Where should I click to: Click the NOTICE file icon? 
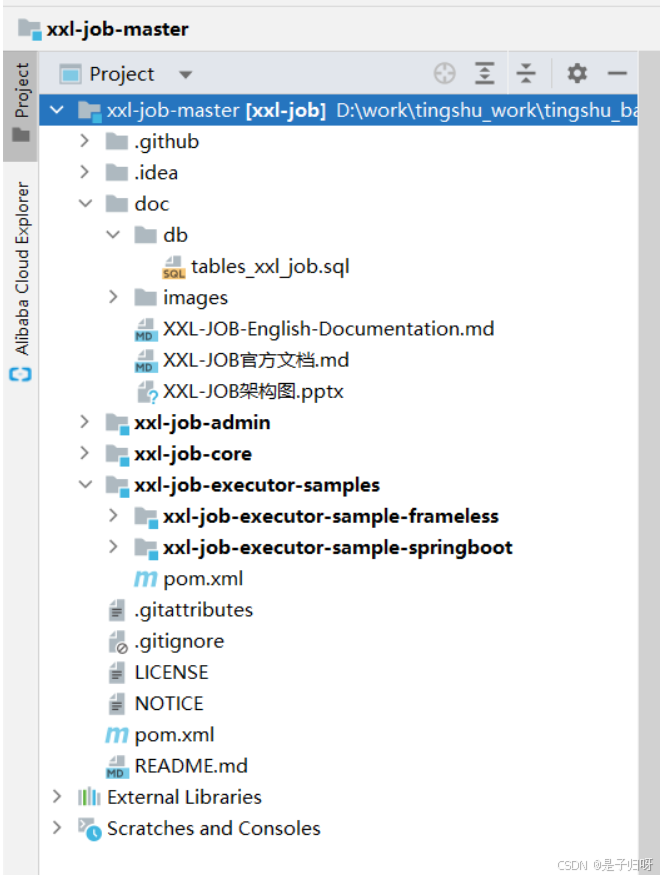click(x=117, y=704)
